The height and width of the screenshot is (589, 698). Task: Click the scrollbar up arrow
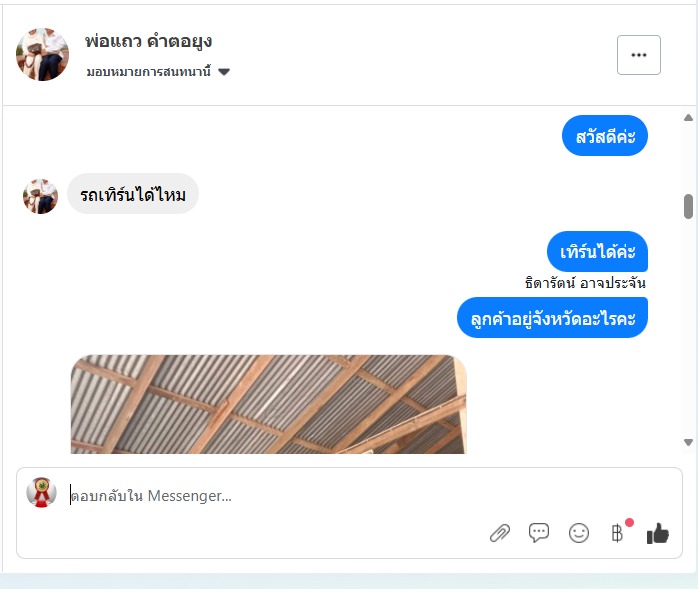click(688, 118)
